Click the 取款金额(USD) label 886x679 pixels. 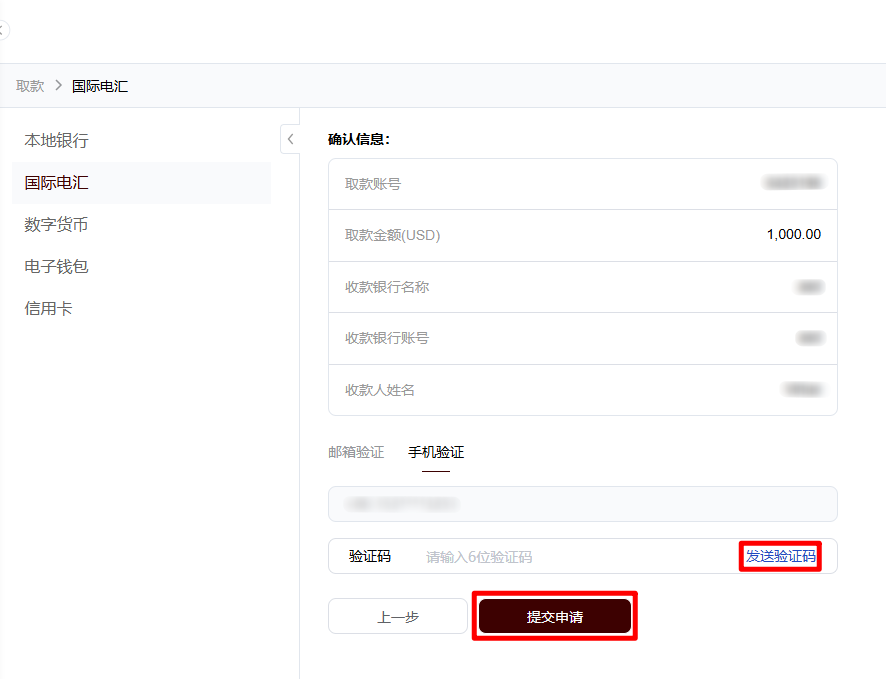click(x=392, y=235)
